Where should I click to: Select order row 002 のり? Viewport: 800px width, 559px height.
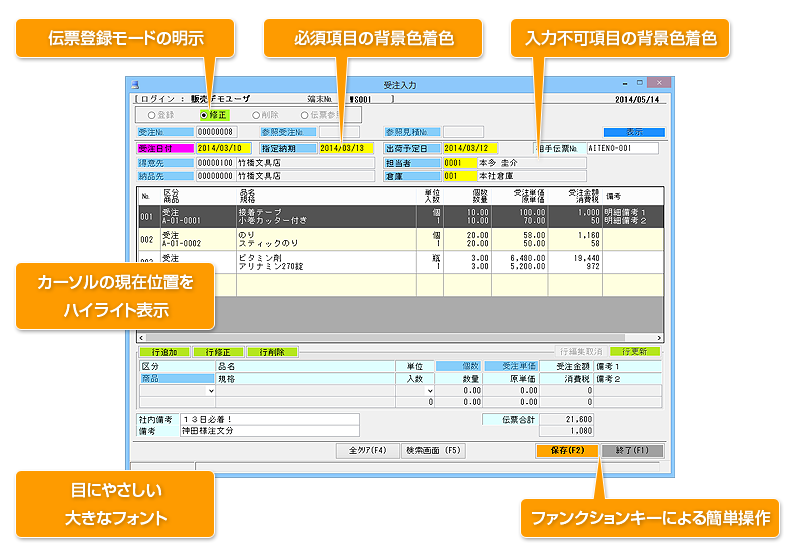401,239
